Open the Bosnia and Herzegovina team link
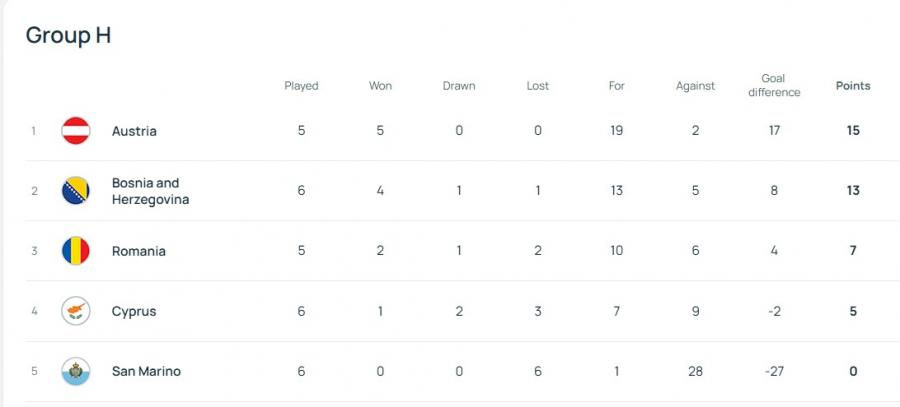 point(150,191)
